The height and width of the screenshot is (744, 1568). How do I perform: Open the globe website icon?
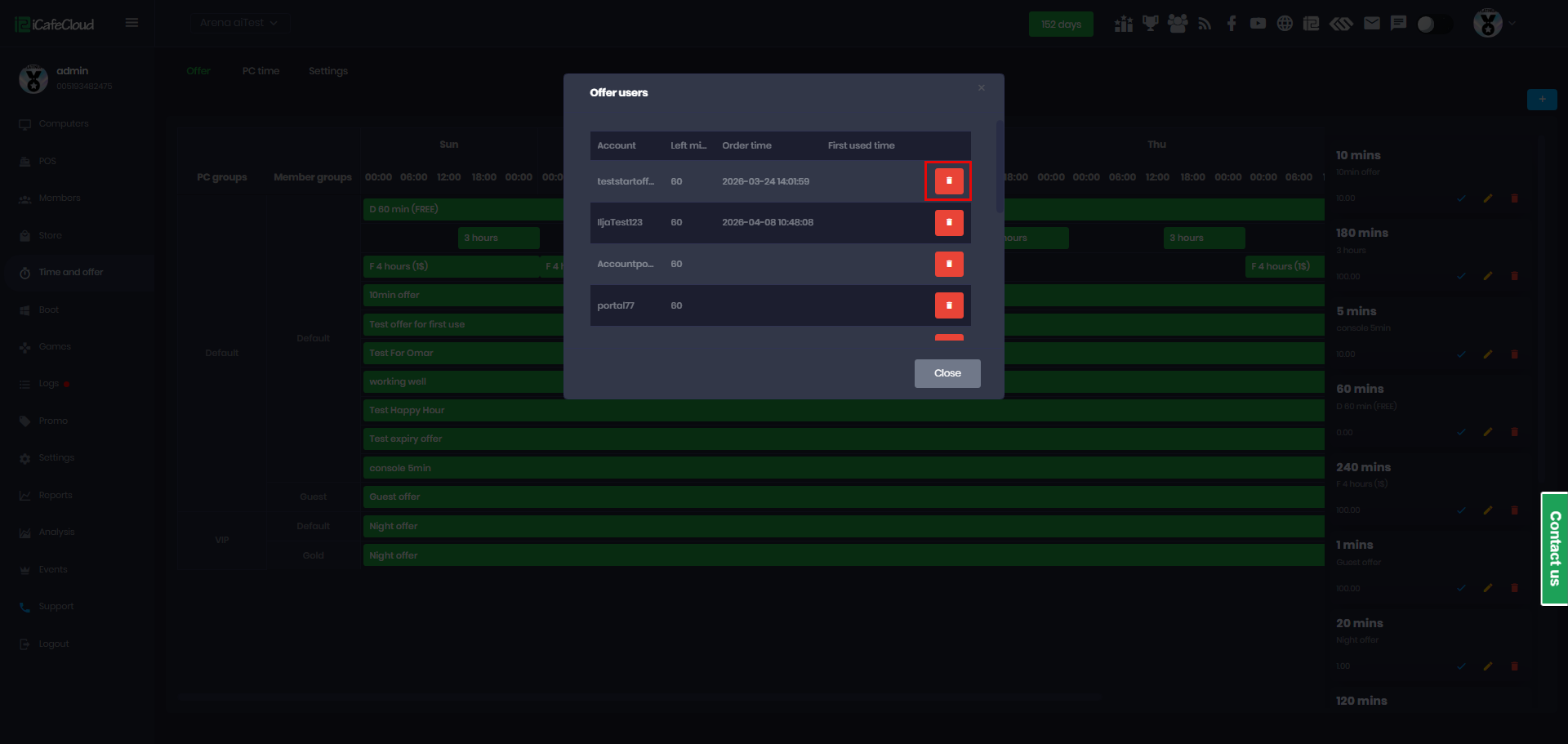coord(1285,24)
